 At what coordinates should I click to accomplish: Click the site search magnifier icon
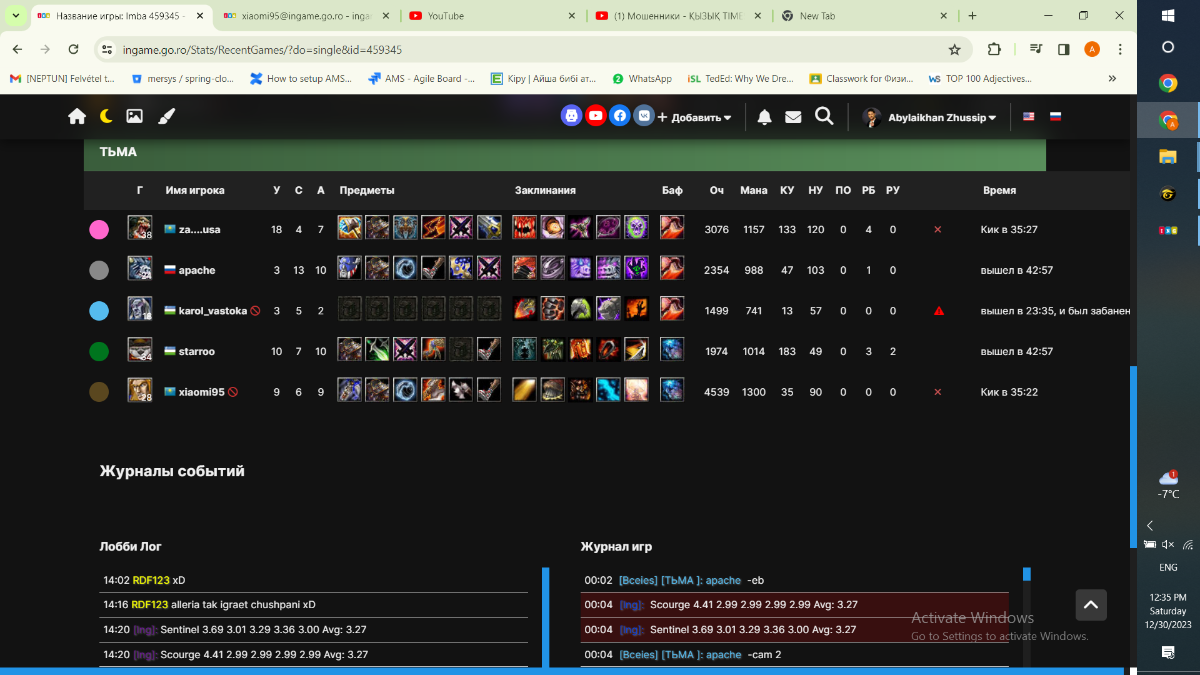[824, 116]
